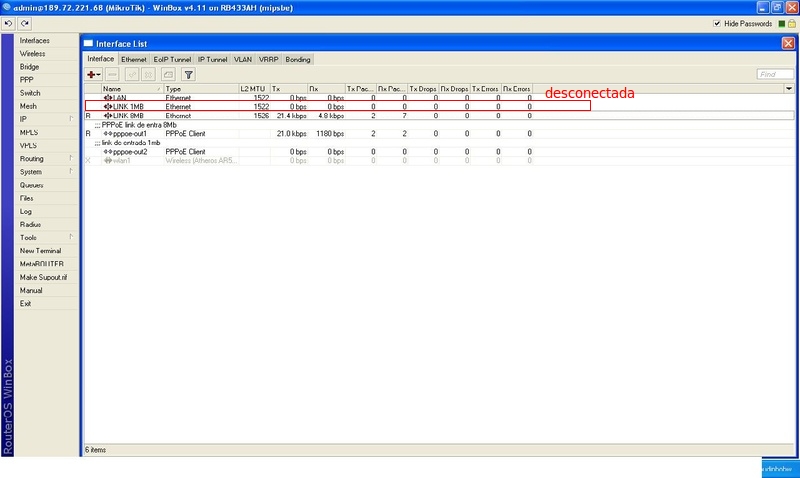Switch to the EoIP Tunnel tab
The image size is (800, 478).
click(172, 59)
